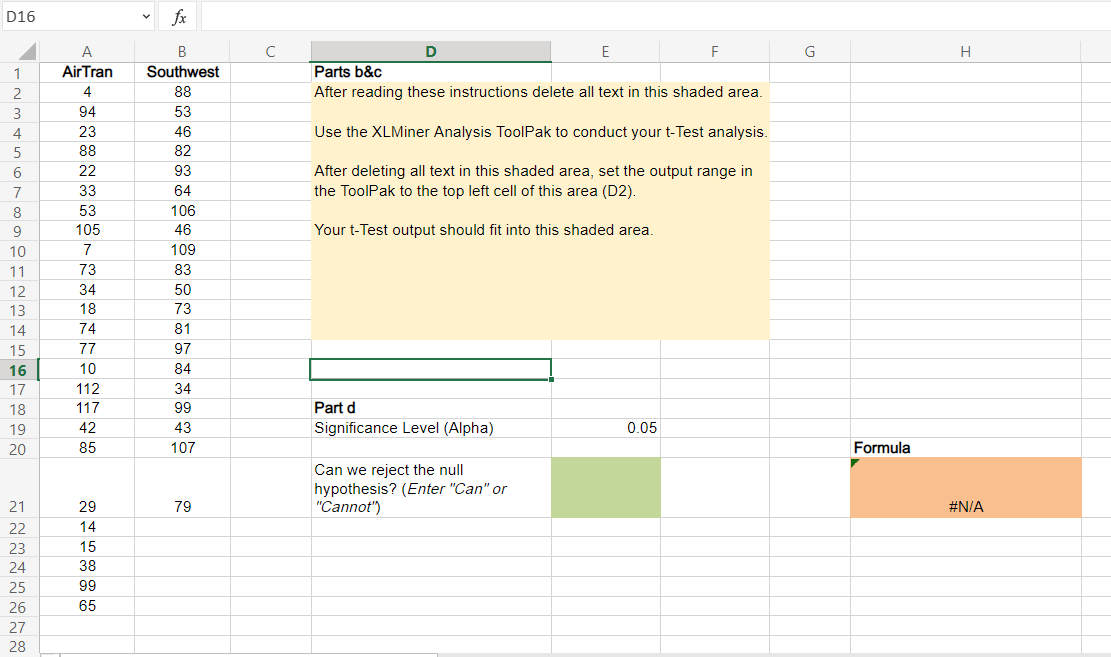Click the Parts b&c heading cell
Image resolution: width=1111 pixels, height=657 pixels.
click(x=431, y=72)
